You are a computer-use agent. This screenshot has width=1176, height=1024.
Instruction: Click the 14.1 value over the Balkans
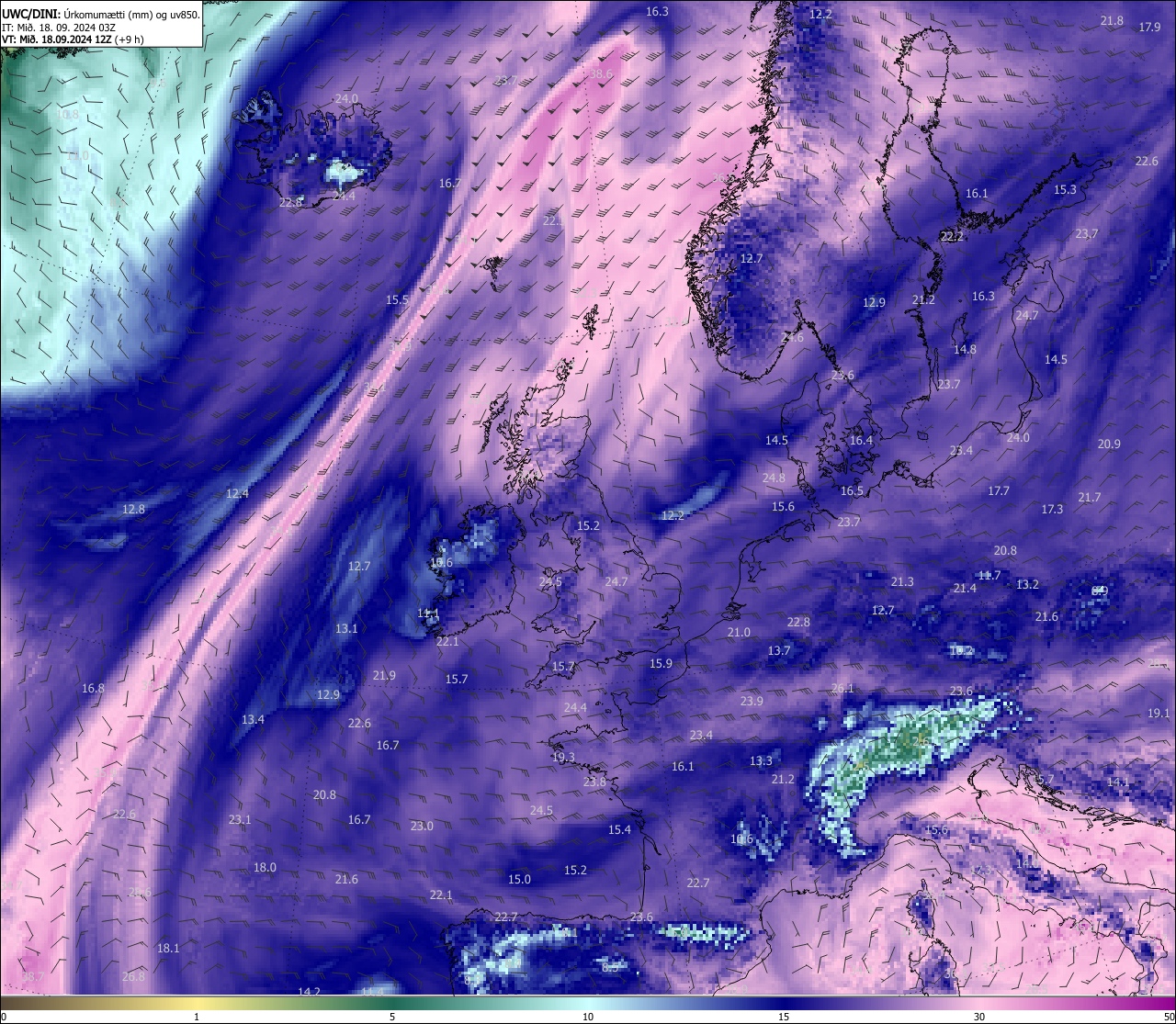pos(1117,782)
